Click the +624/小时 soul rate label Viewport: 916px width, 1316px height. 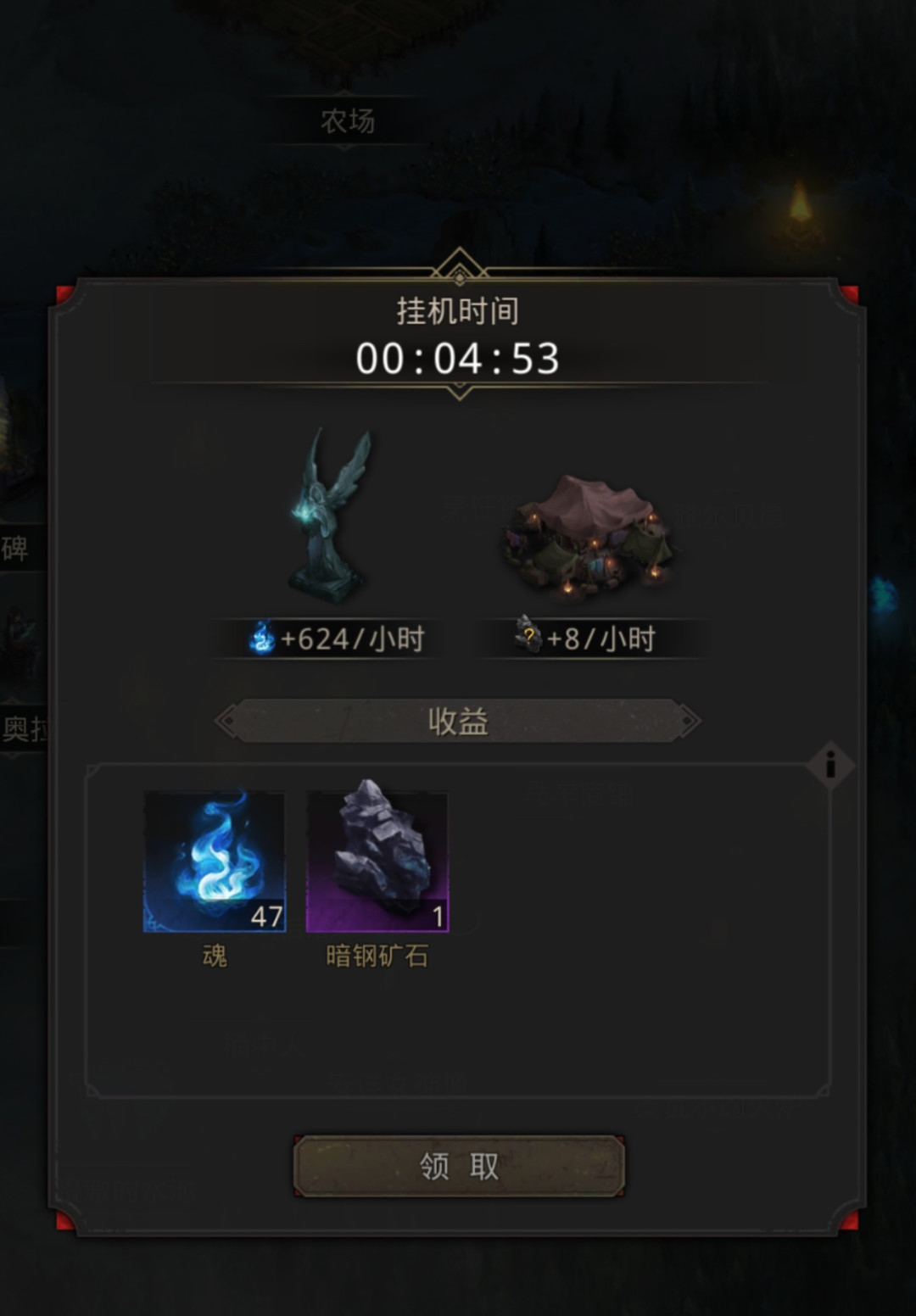[x=352, y=638]
